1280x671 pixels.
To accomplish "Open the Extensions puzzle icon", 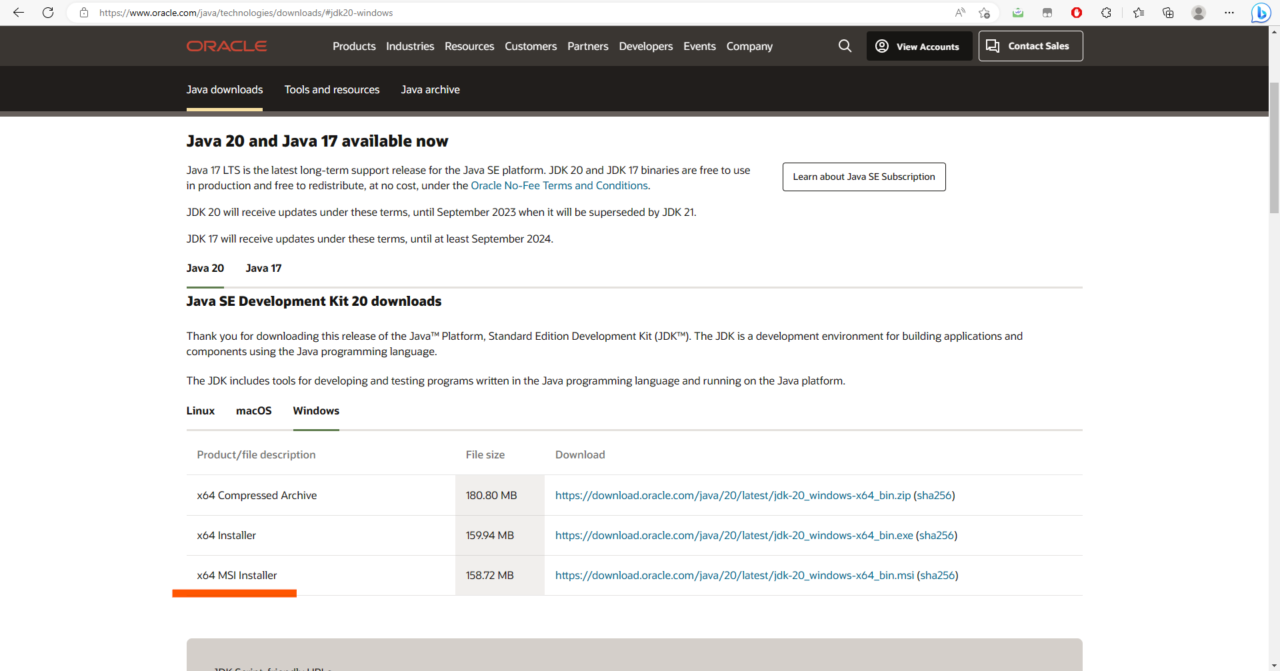I will tap(1106, 12).
